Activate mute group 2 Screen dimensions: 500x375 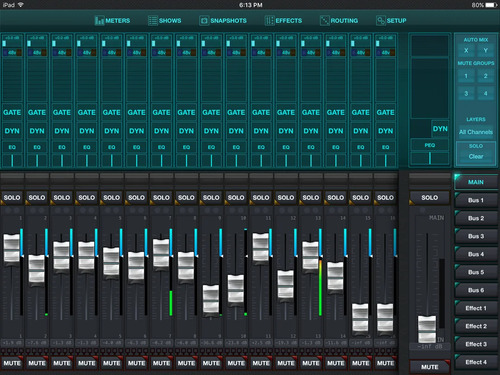(x=486, y=76)
